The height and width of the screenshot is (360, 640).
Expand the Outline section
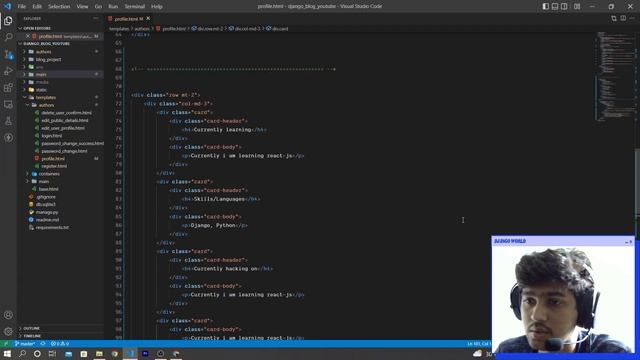coord(31,329)
